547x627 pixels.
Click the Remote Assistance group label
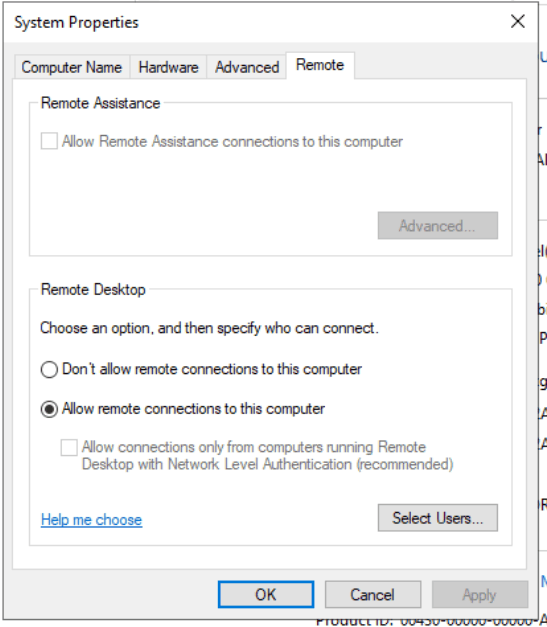click(100, 103)
